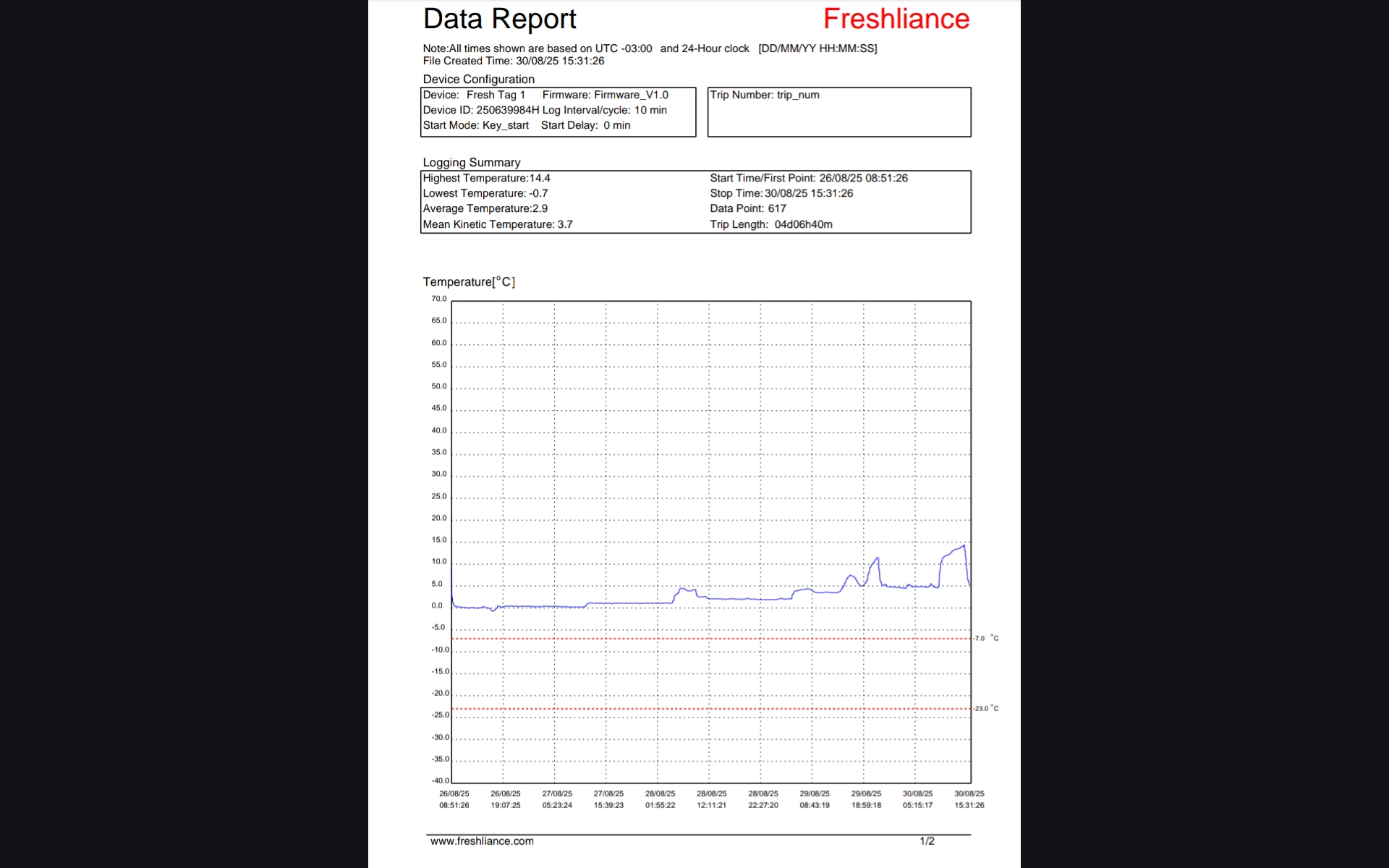
Task: Click the 26/08/25 08:51:26 x-axis label
Action: pyautogui.click(x=454, y=799)
